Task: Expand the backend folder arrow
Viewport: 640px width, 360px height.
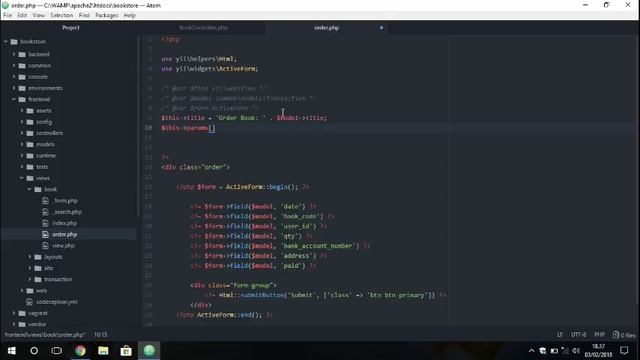Action: coord(14,54)
